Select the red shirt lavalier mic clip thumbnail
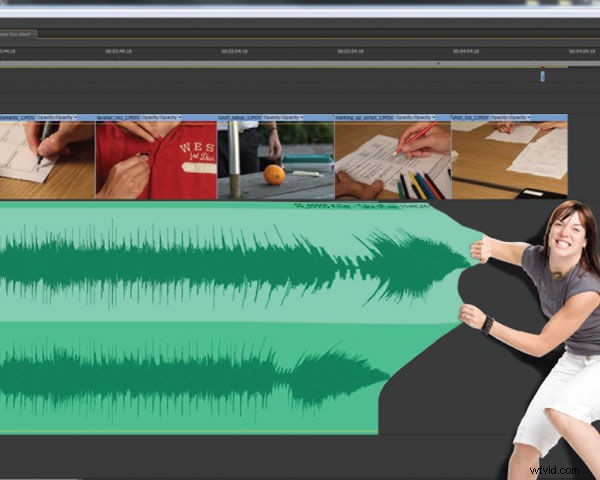600x480 pixels. click(156, 160)
